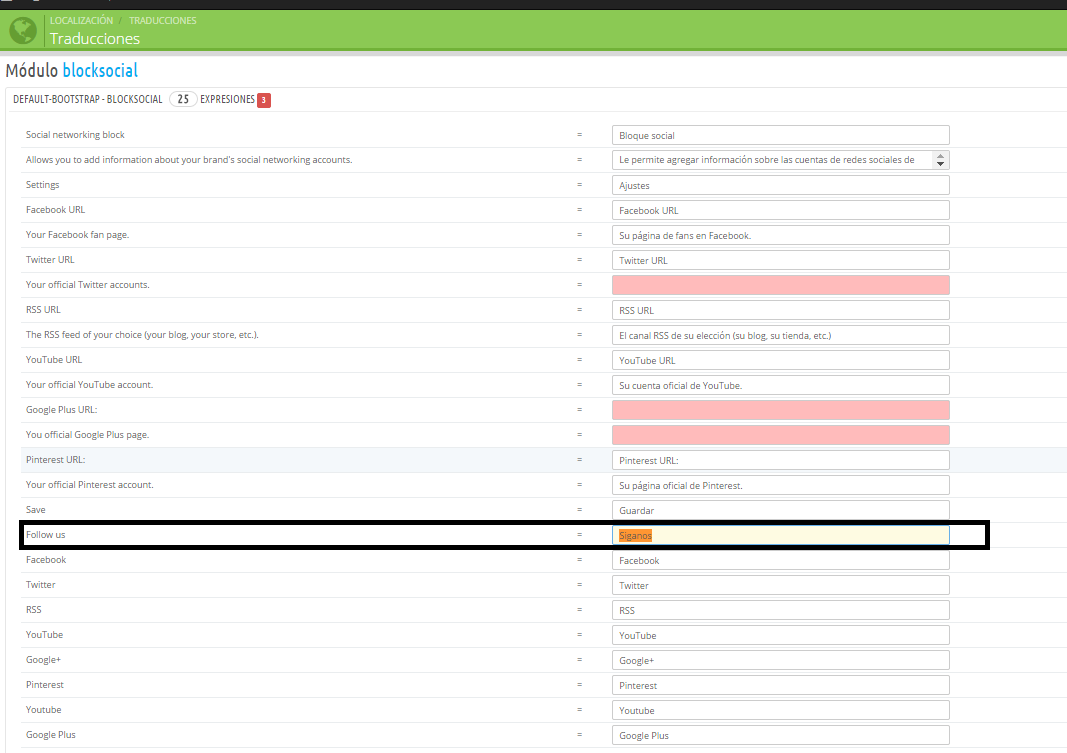Open the LOCALIZACIÓN breadcrumb link
The height and width of the screenshot is (753, 1067).
tap(81, 20)
